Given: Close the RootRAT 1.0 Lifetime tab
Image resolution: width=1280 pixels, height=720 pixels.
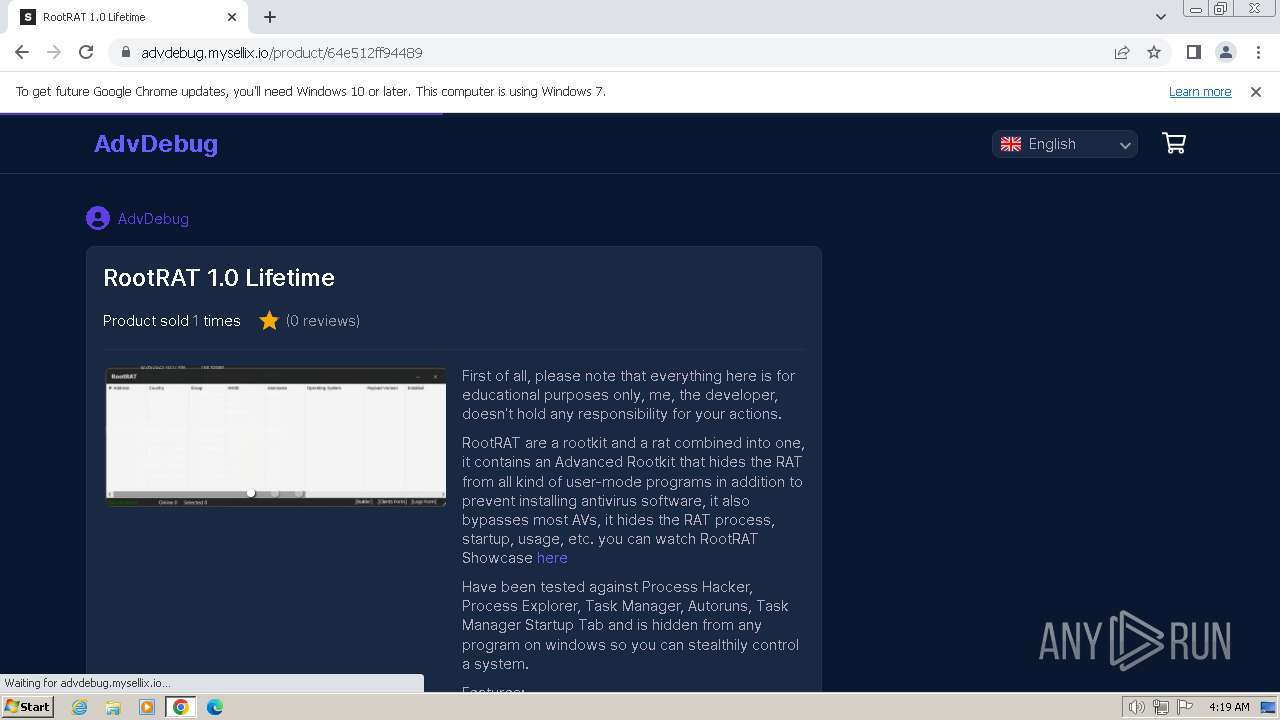Looking at the screenshot, I should [232, 17].
